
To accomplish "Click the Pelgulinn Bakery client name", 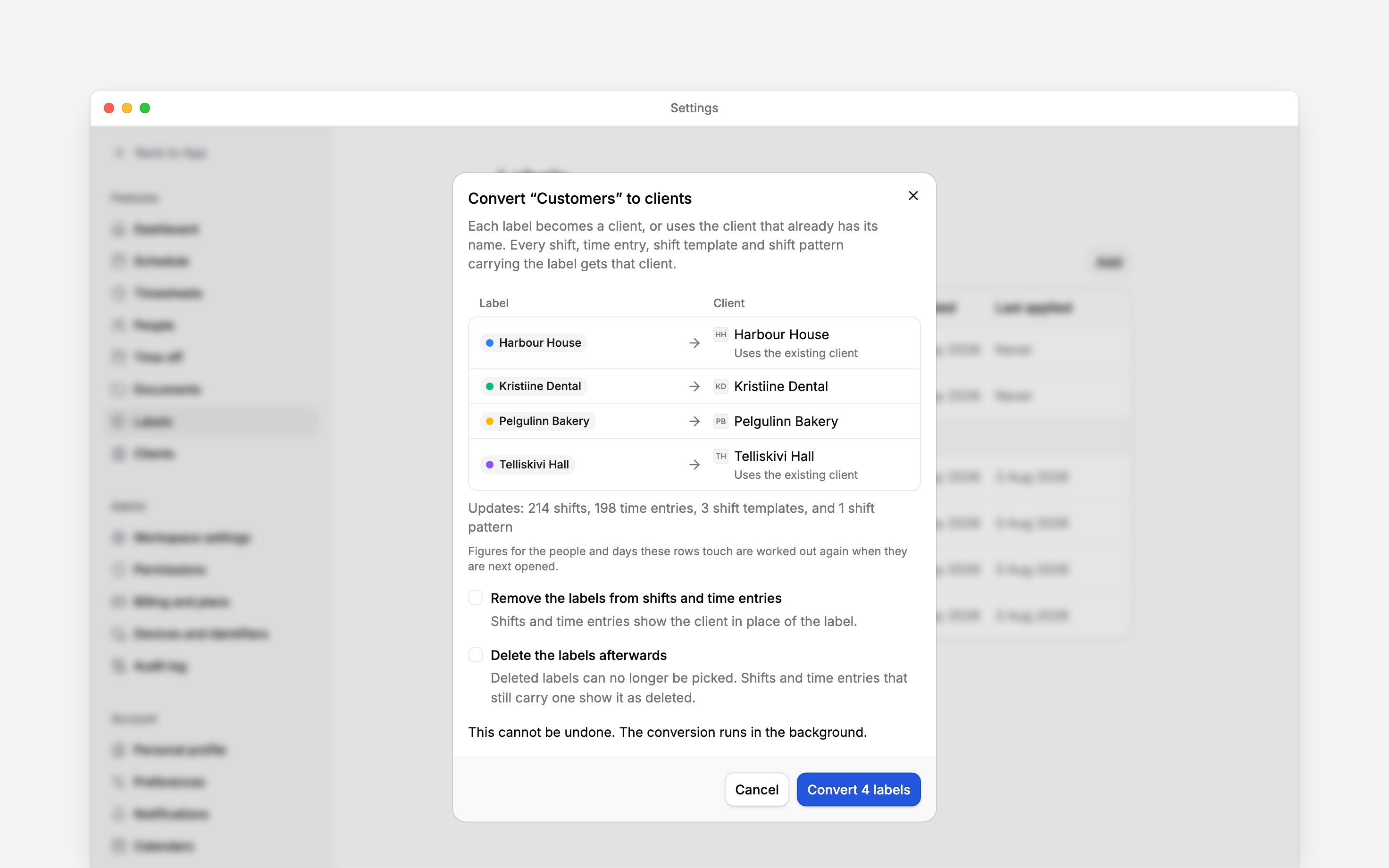I will click(x=786, y=421).
